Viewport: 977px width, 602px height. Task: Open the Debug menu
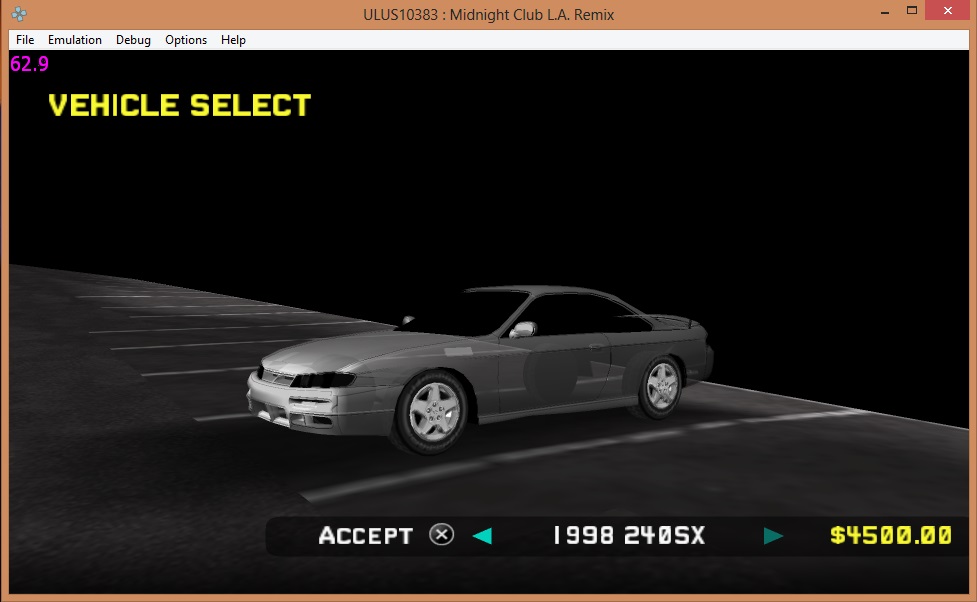point(133,40)
